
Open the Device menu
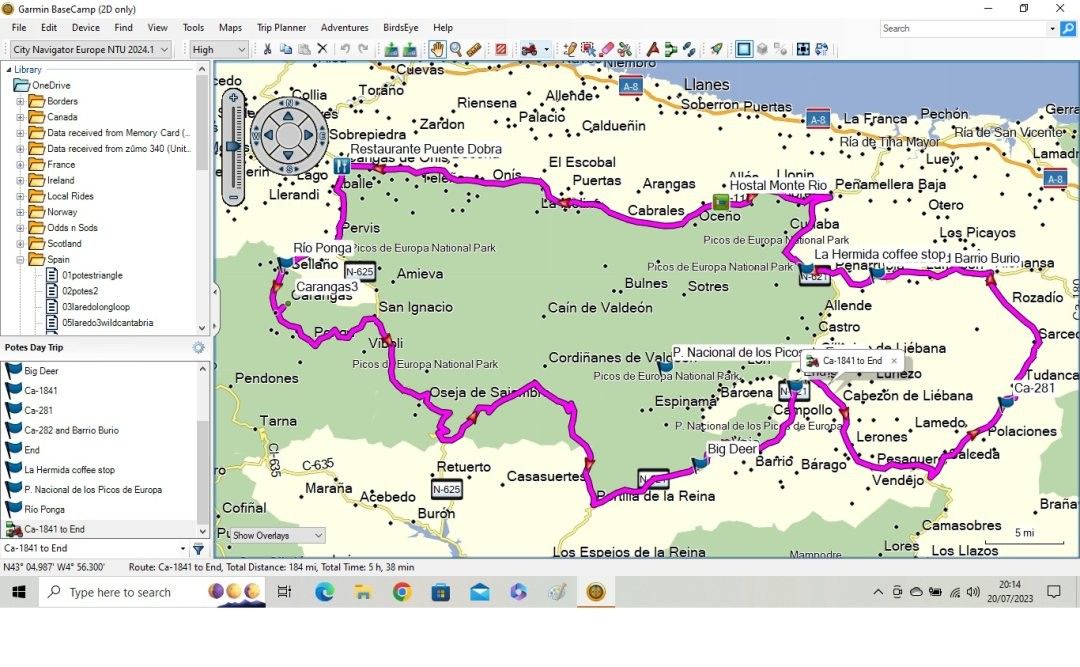pos(85,28)
